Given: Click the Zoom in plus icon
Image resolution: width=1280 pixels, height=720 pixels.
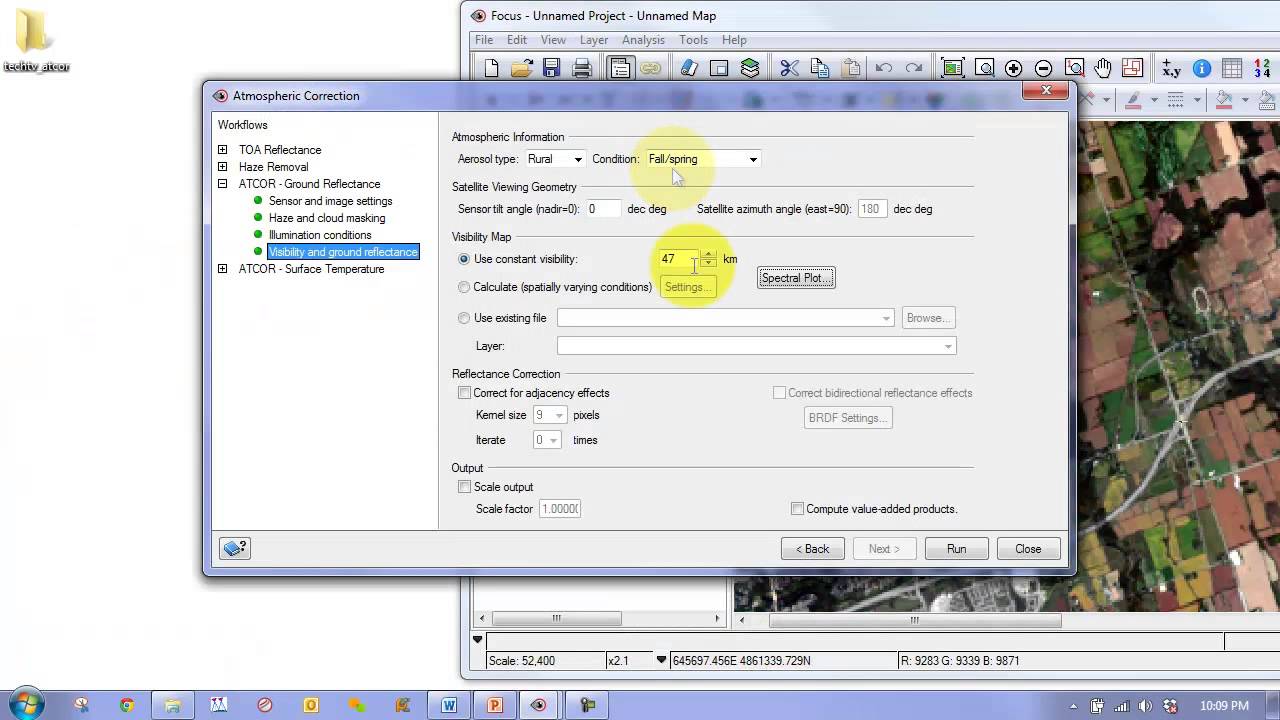Looking at the screenshot, I should click(x=1013, y=68).
